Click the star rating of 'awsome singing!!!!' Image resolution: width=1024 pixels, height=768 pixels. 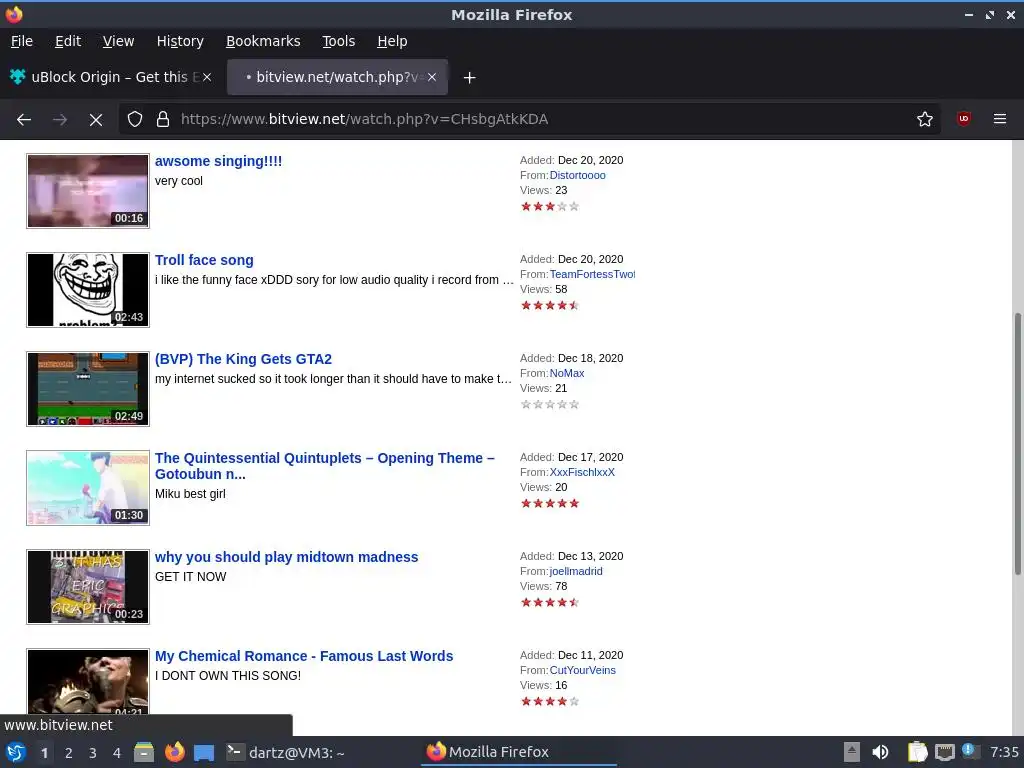(550, 206)
